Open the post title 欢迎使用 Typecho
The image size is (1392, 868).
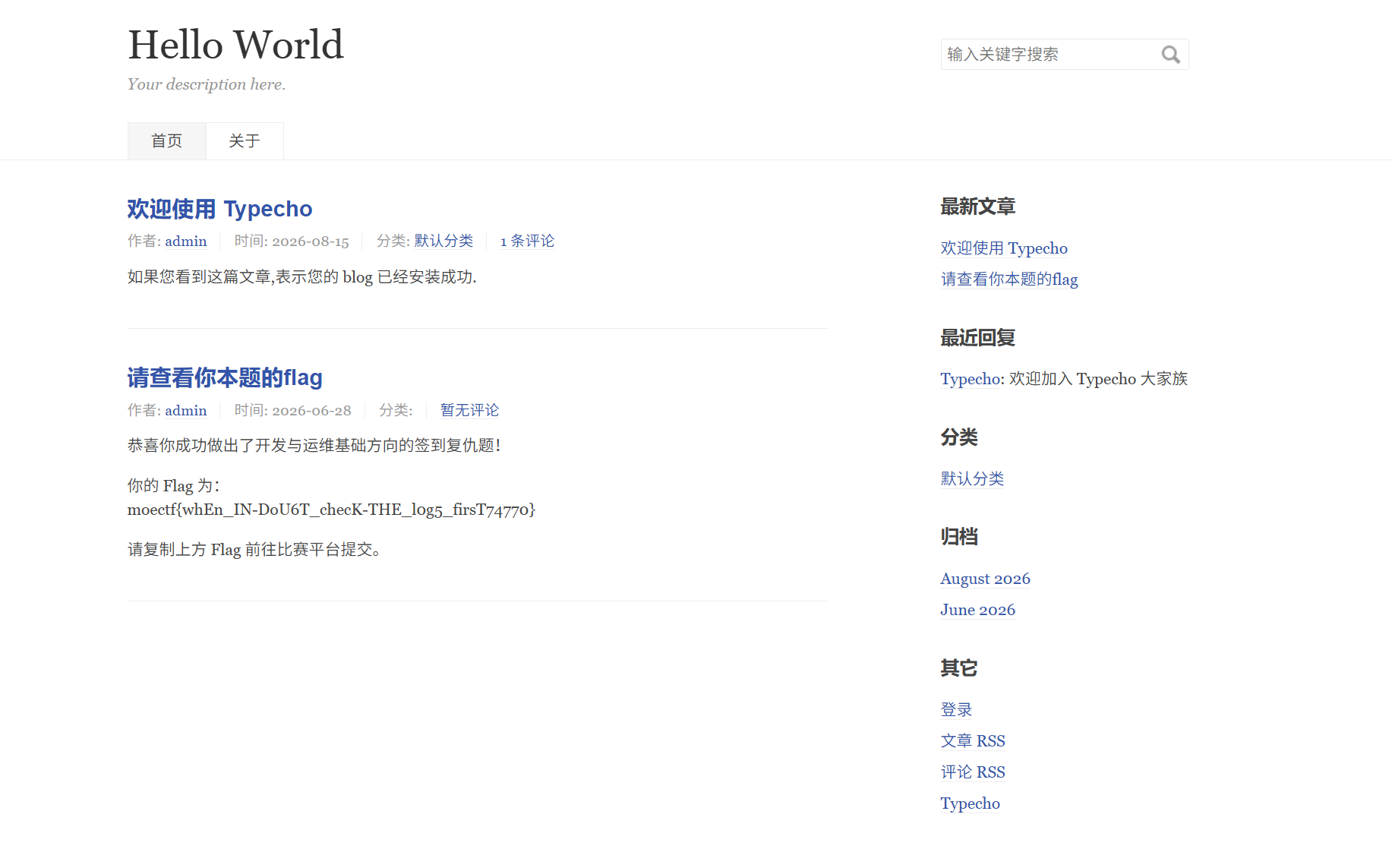pyautogui.click(x=219, y=209)
